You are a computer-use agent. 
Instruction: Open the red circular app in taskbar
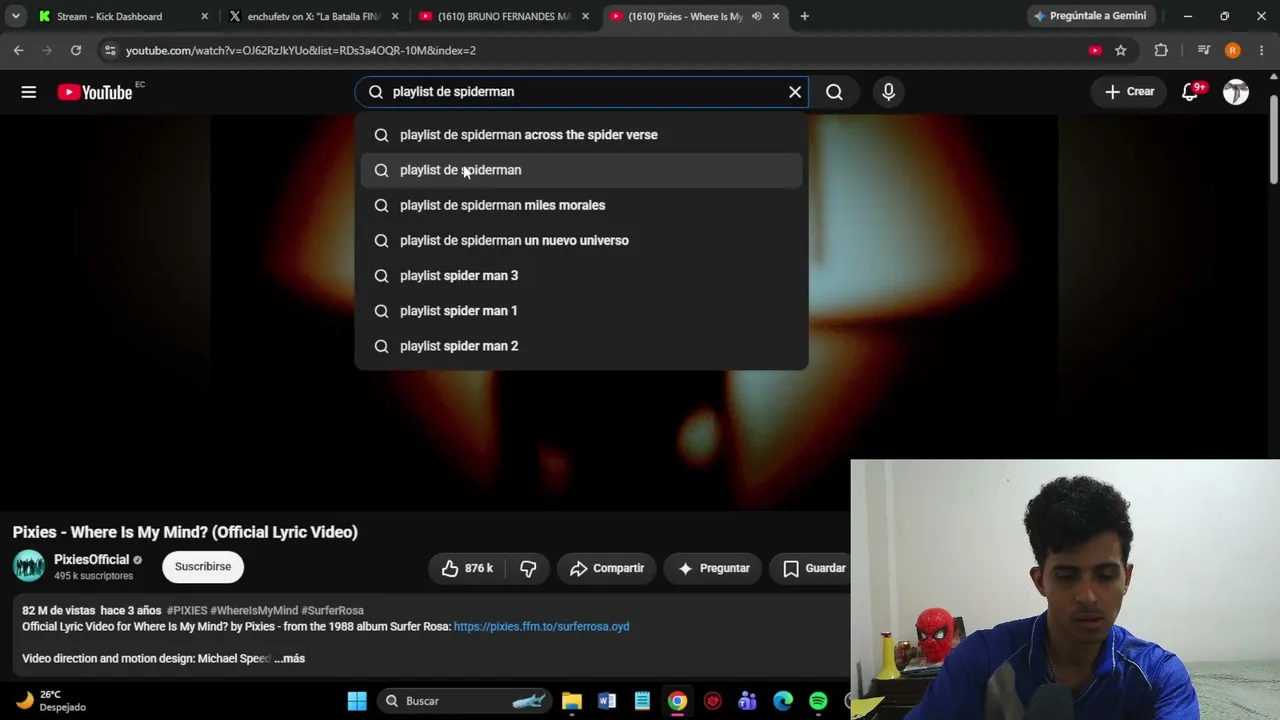[x=712, y=701]
